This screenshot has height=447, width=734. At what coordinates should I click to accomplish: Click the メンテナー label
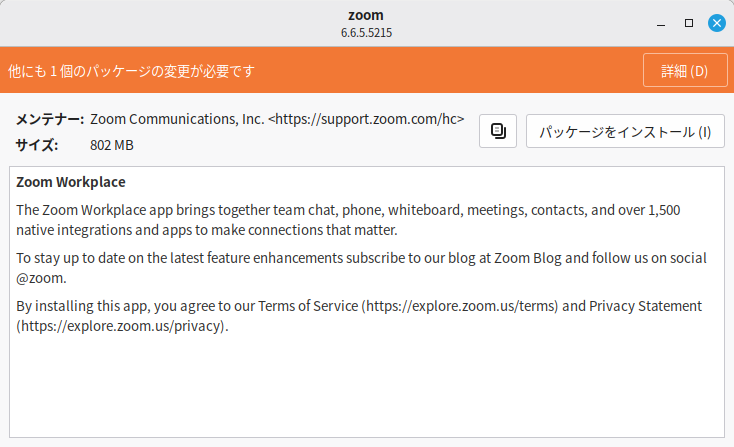(x=50, y=119)
